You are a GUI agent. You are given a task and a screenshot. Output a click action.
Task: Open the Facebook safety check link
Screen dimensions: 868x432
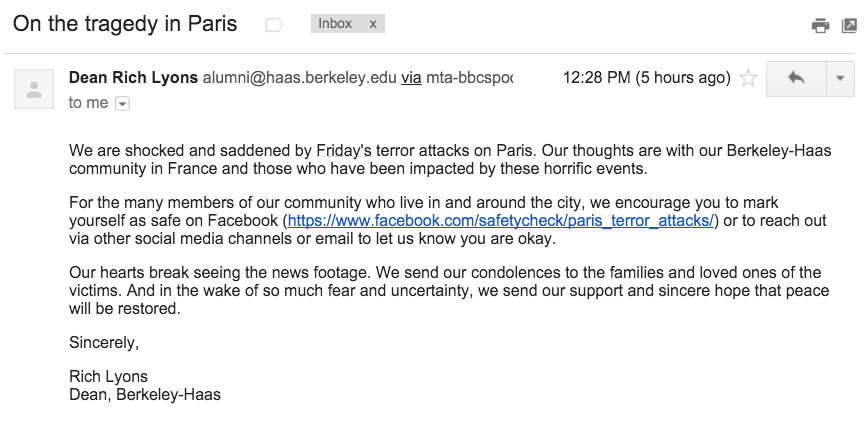pyautogui.click(x=500, y=221)
